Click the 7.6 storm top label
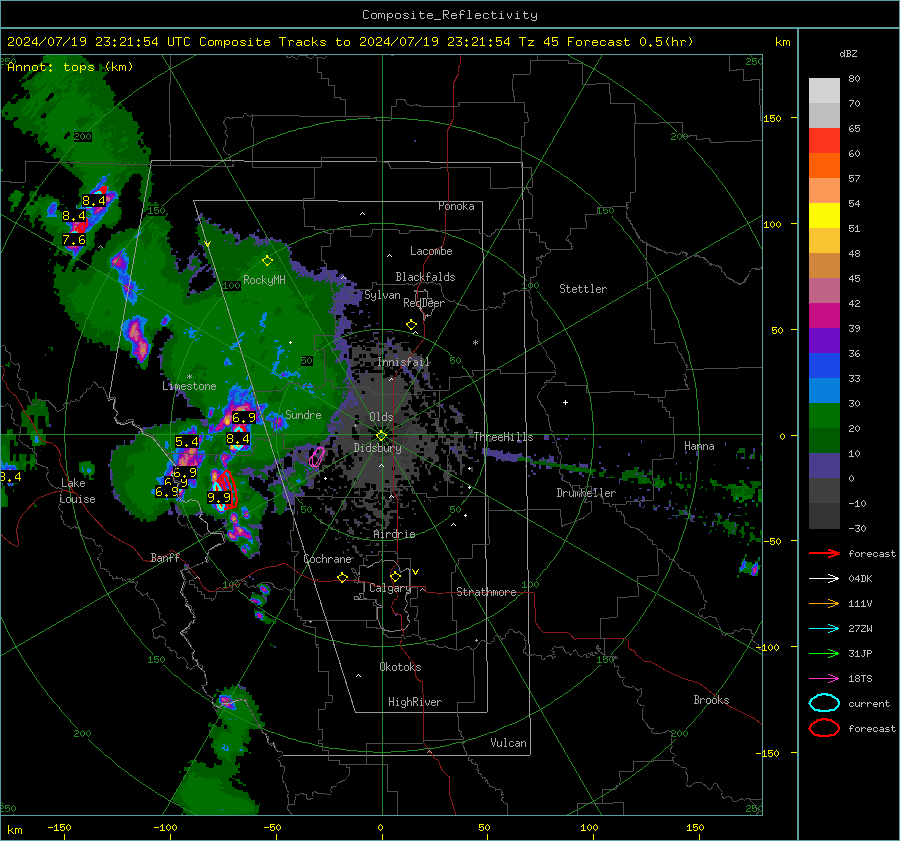 (x=73, y=239)
